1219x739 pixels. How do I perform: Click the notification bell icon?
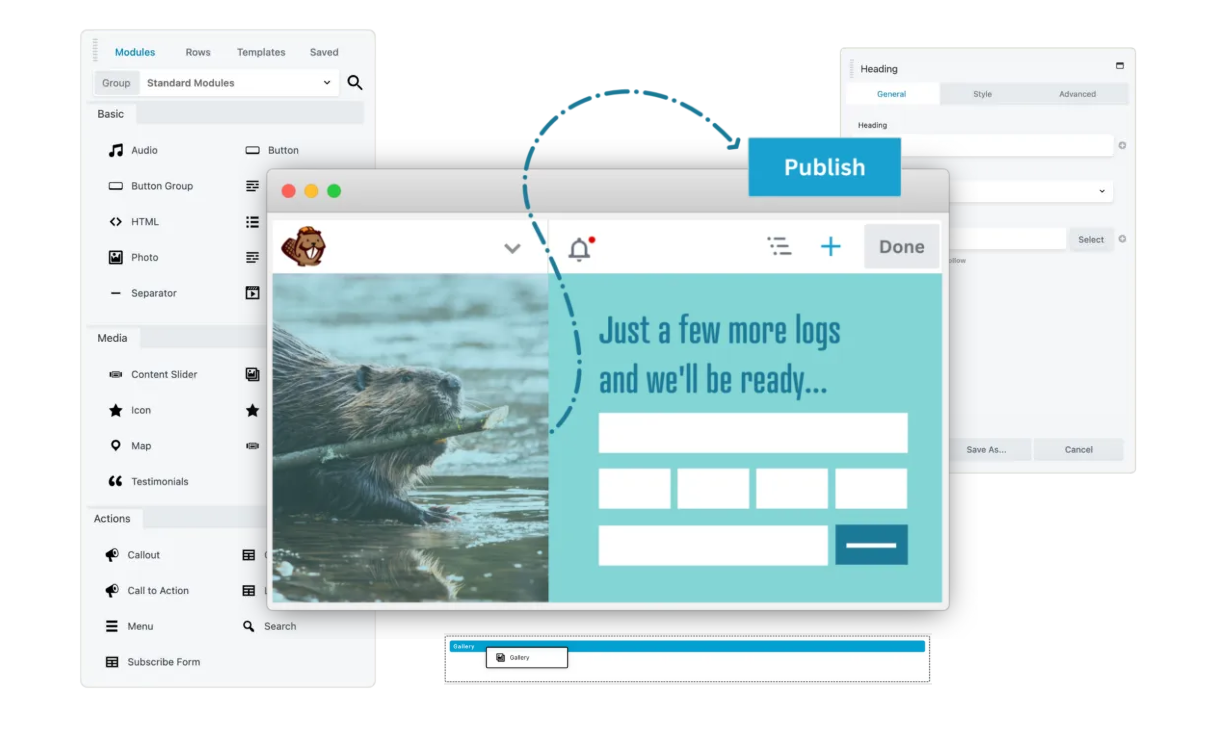tap(579, 249)
